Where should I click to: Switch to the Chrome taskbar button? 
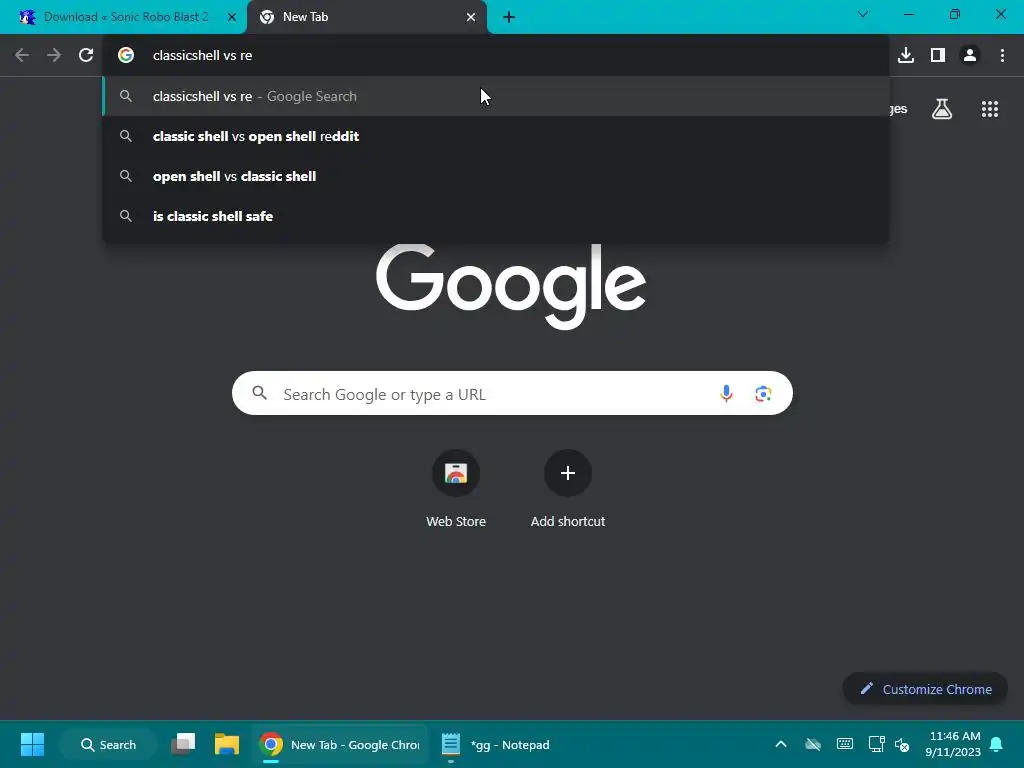(x=340, y=744)
